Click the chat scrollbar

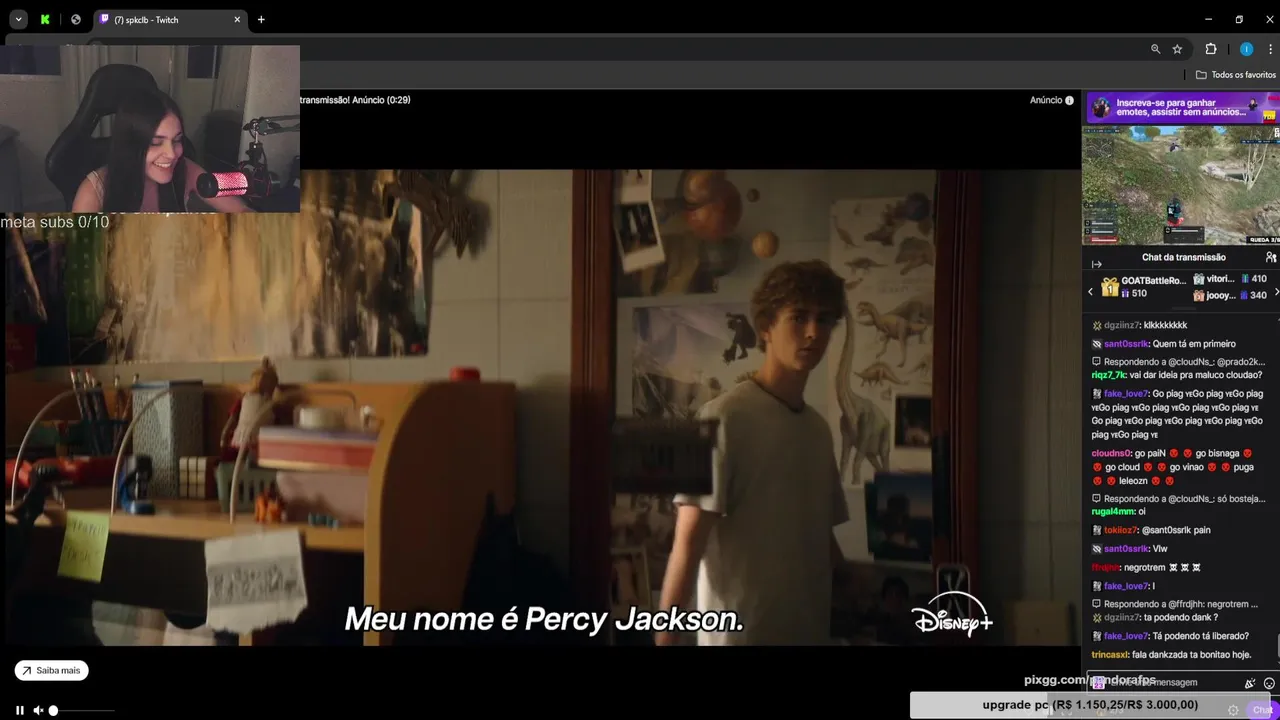tap(1278, 647)
